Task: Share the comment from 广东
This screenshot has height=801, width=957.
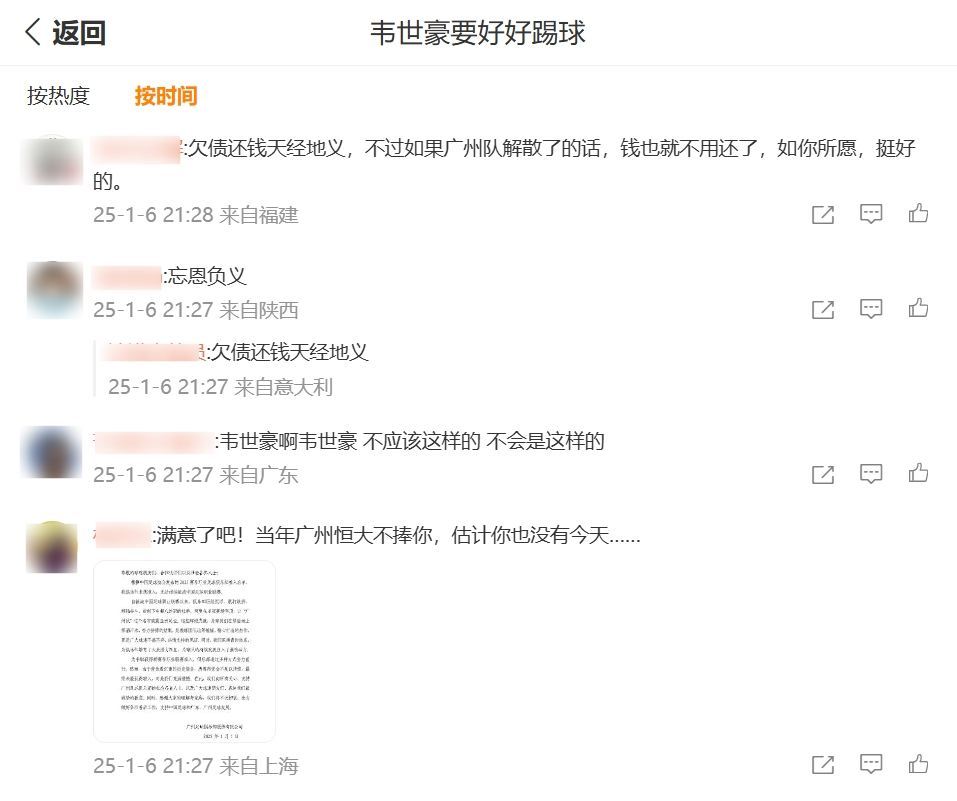Action: point(823,474)
